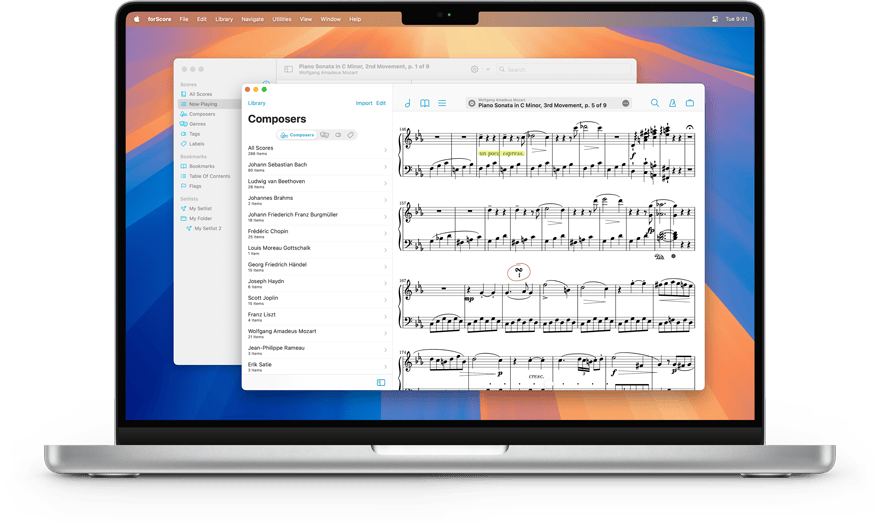This screenshot has height=524, width=880.
Task: Expand the Erik Satie row chevron
Action: (x=386, y=367)
